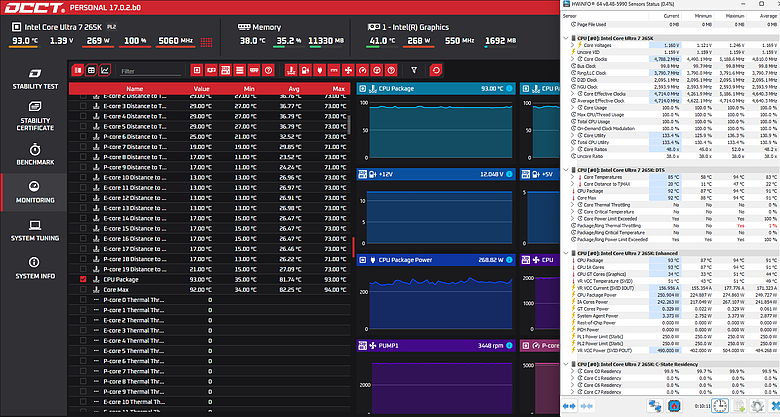780x417 pixels.
Task: Click info icon on CPU Package graph
Action: (x=509, y=89)
